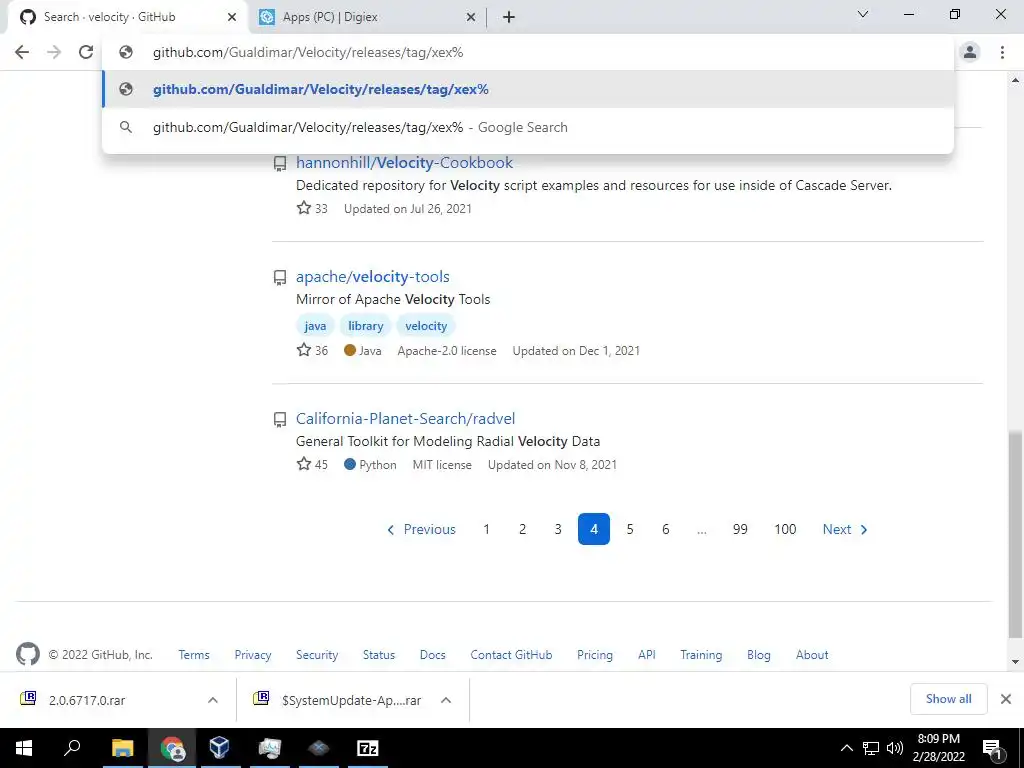Go to Previous results page
1024x768 pixels.
pos(421,529)
